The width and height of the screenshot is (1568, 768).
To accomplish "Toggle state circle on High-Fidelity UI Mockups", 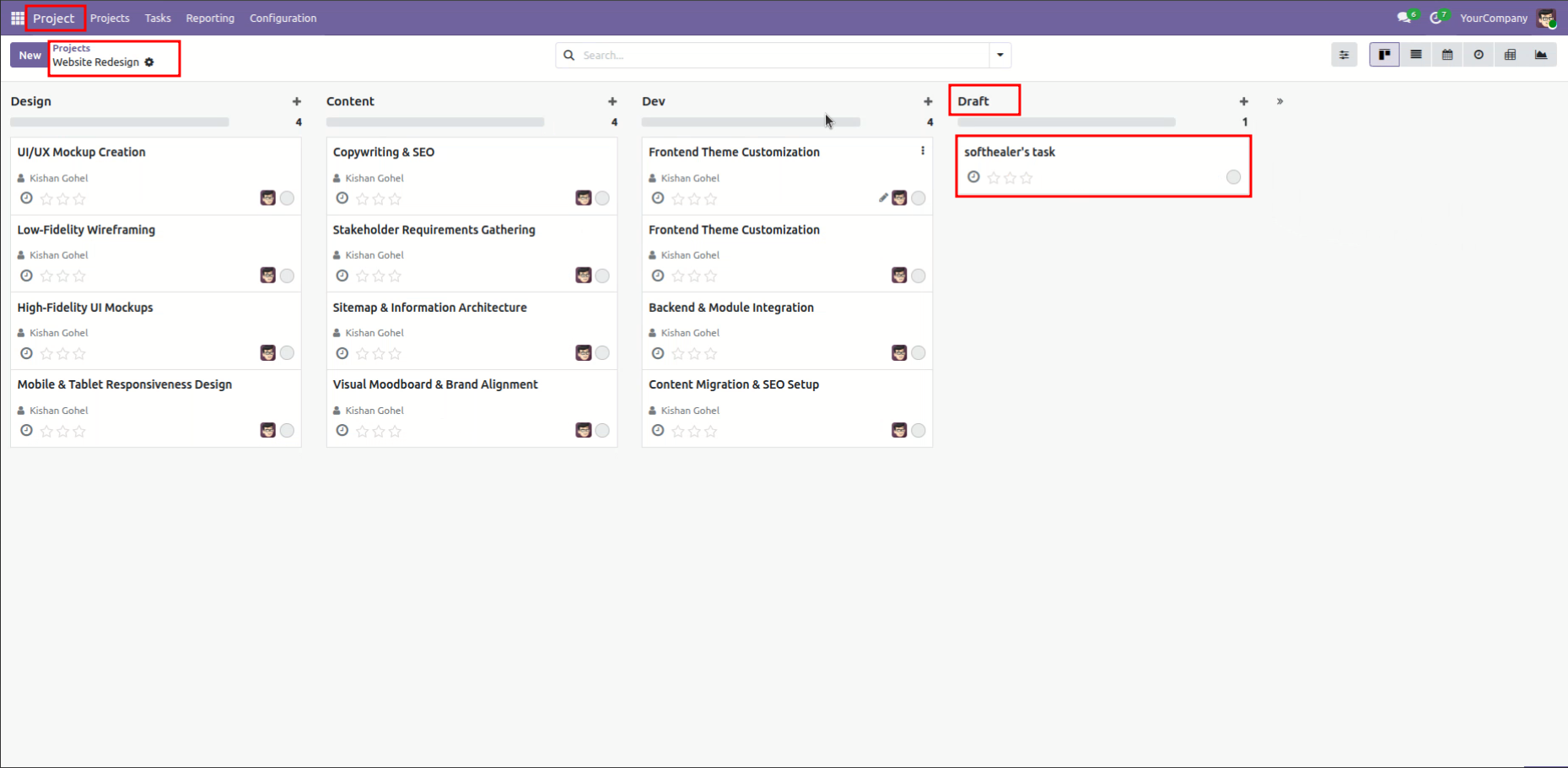I will pyautogui.click(x=287, y=353).
